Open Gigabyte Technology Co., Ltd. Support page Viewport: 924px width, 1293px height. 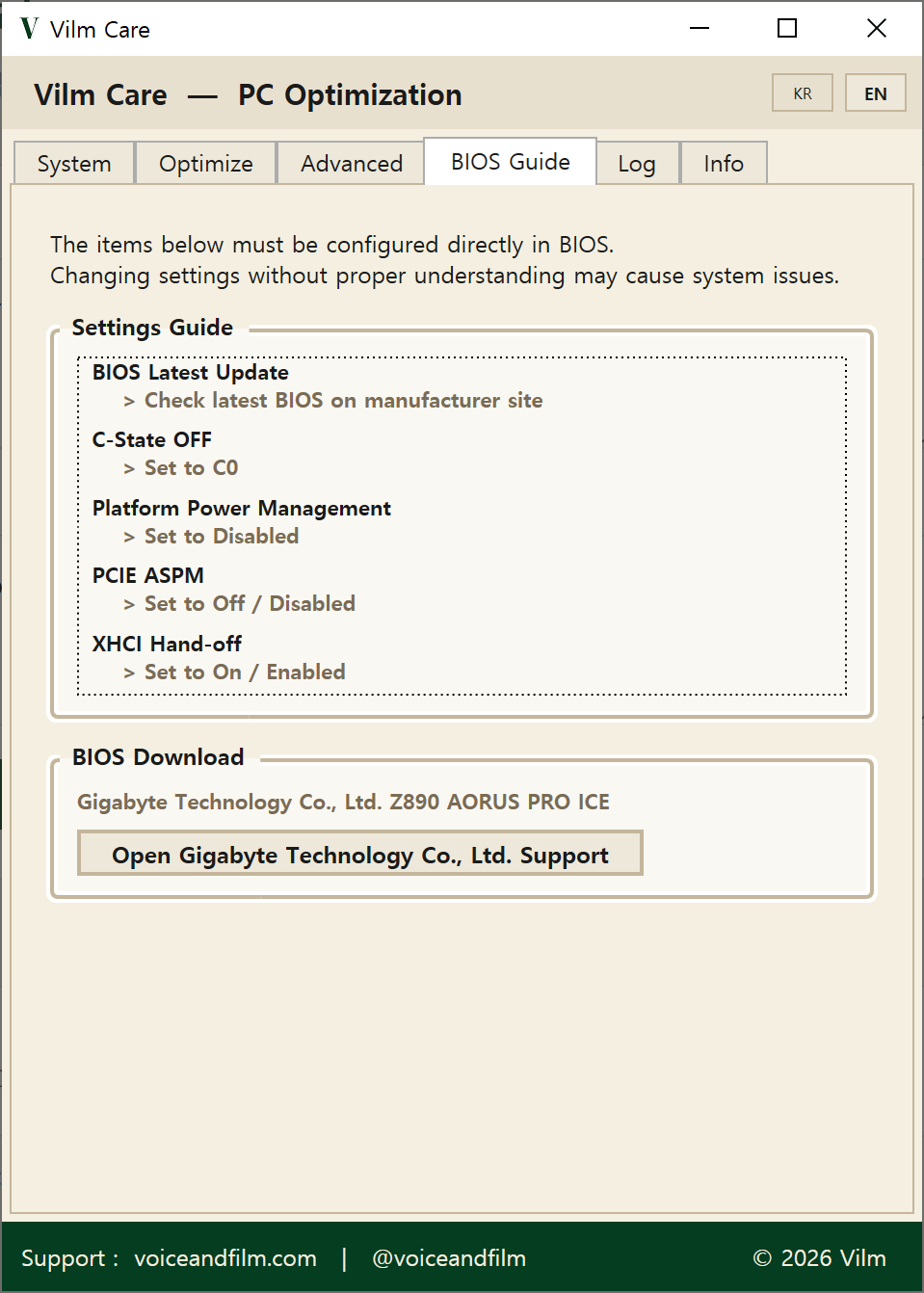pos(359,854)
